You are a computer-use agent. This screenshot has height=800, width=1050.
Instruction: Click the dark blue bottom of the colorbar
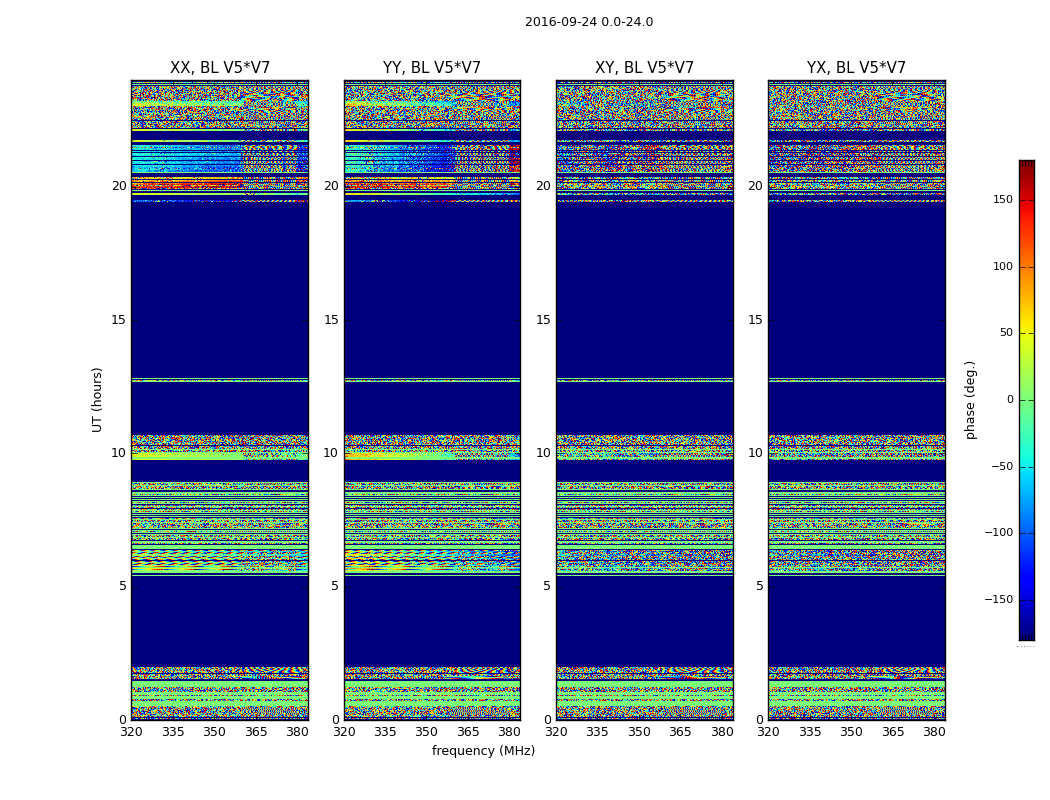(1026, 634)
